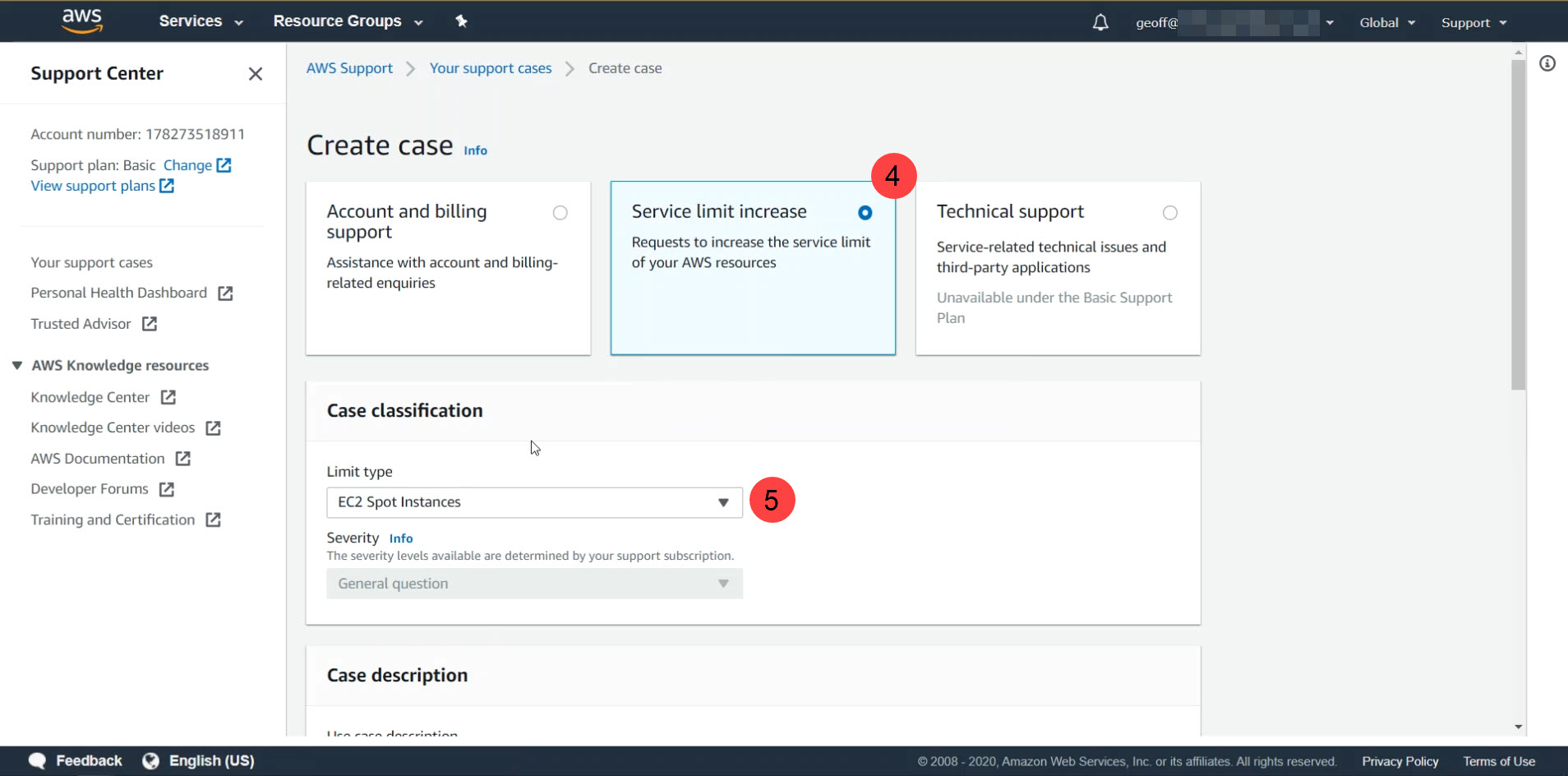Open Personal Health Dashboard link

point(118,293)
